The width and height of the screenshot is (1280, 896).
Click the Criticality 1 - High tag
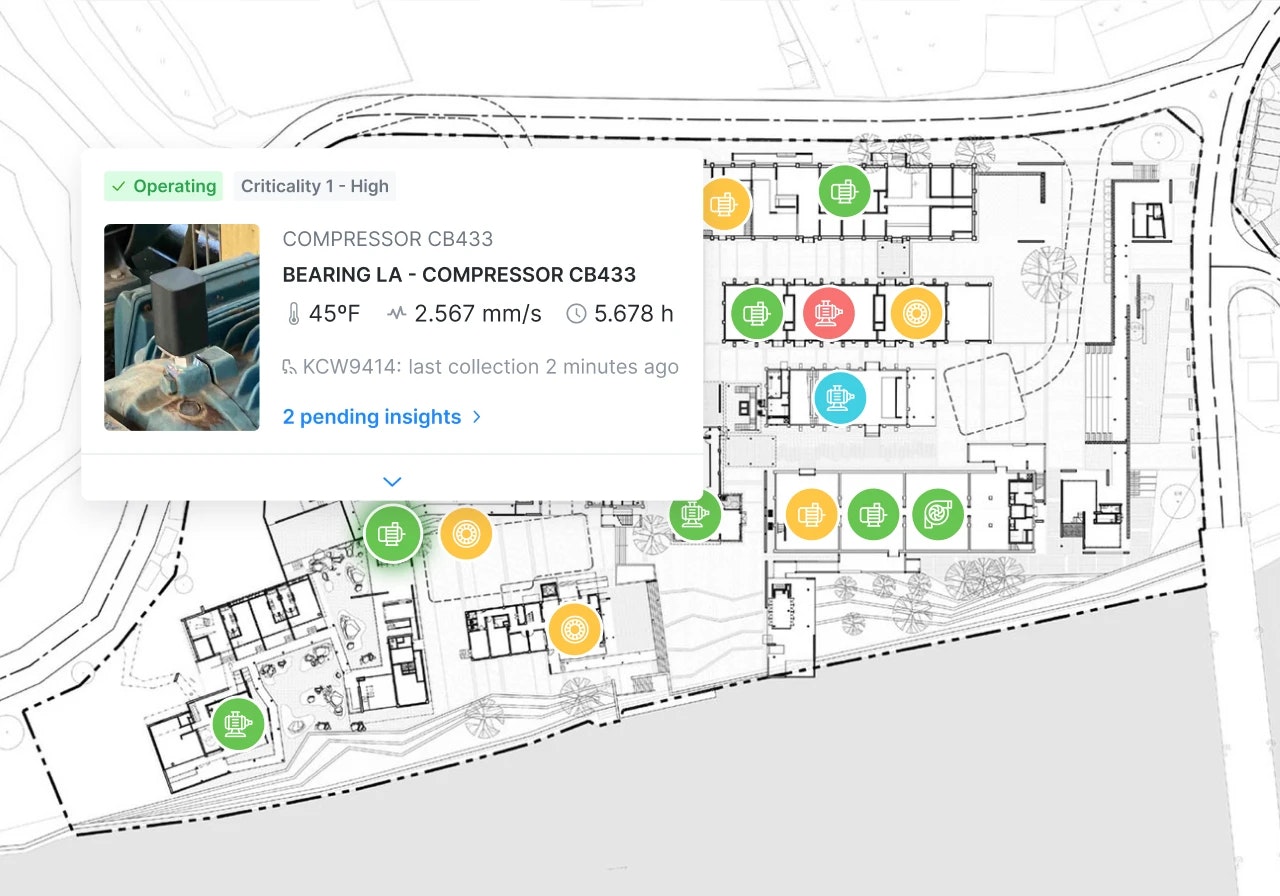click(314, 186)
